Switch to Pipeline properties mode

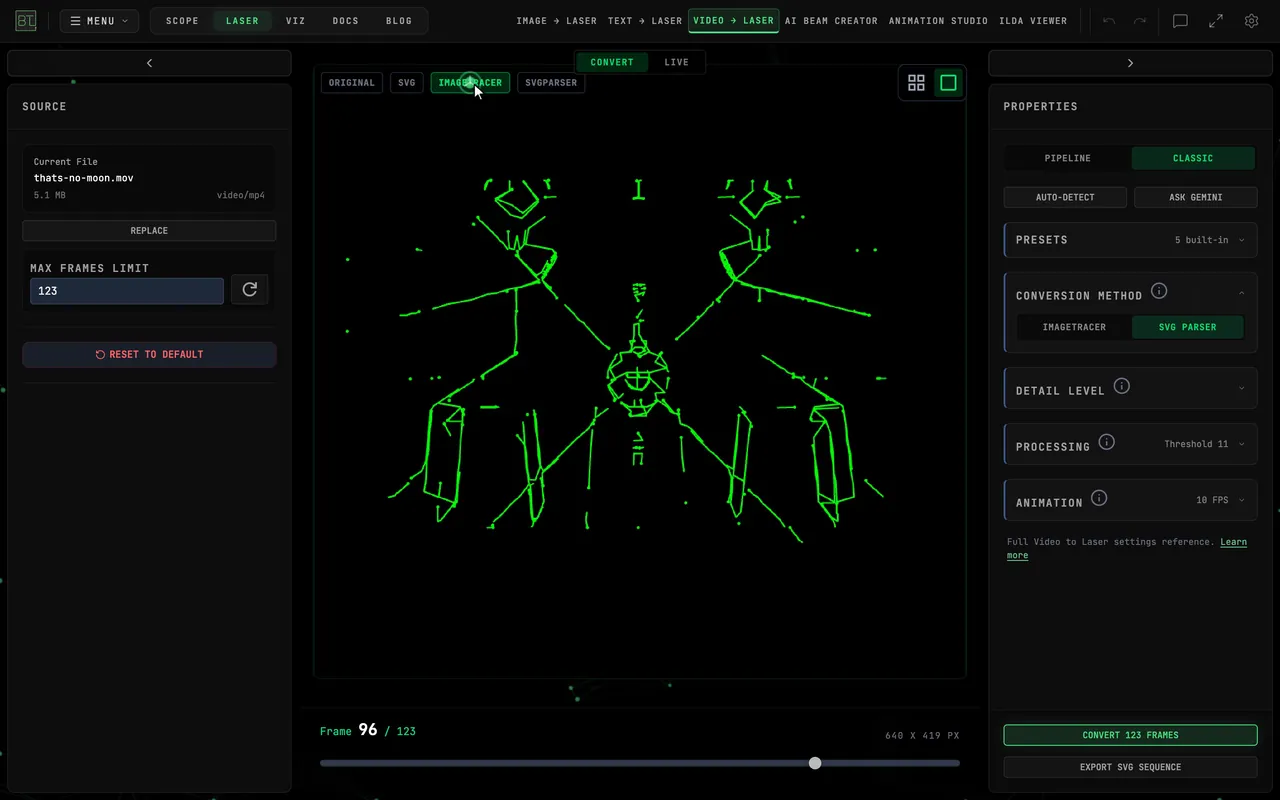click(1068, 158)
